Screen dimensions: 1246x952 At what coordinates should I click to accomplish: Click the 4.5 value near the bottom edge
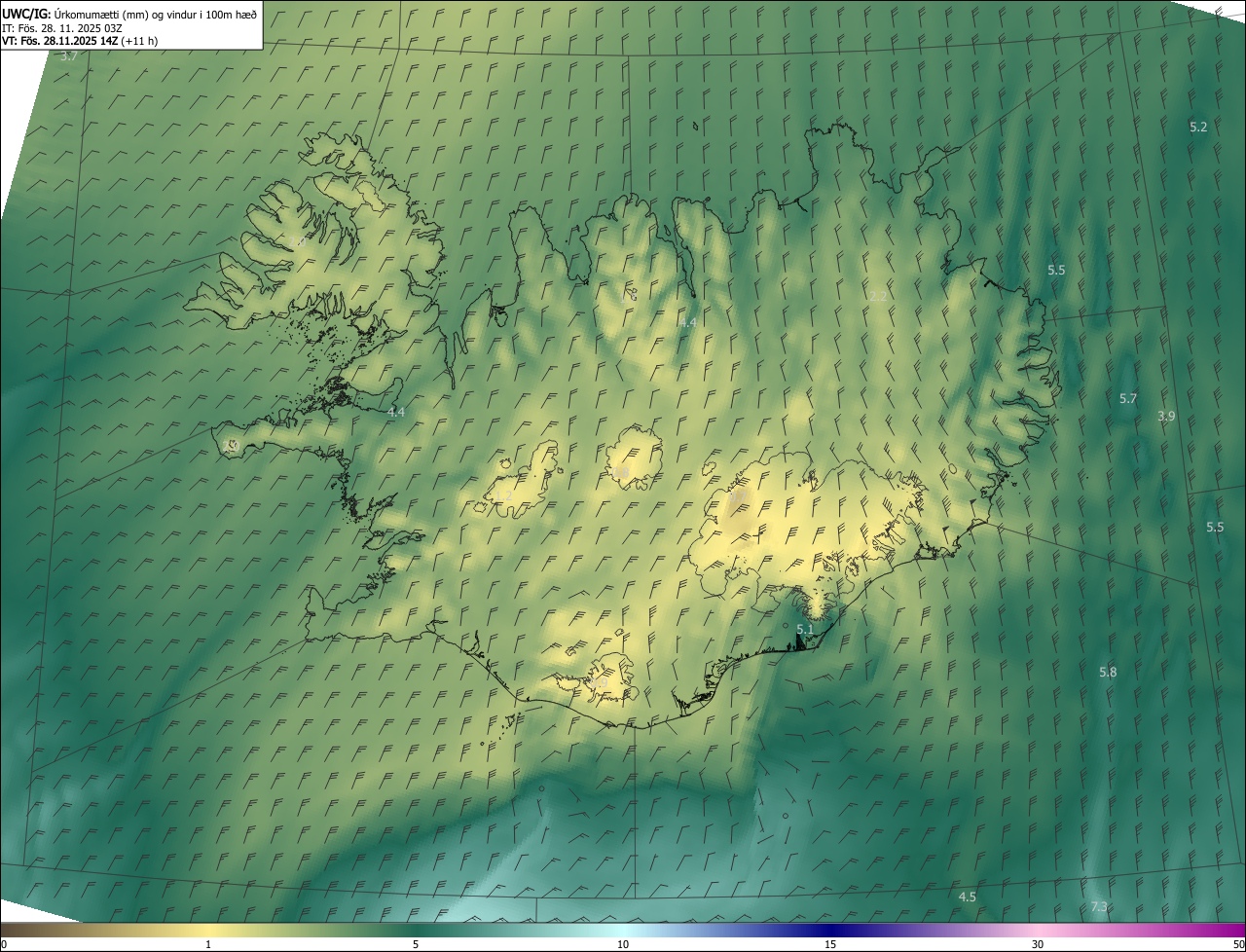click(x=968, y=897)
